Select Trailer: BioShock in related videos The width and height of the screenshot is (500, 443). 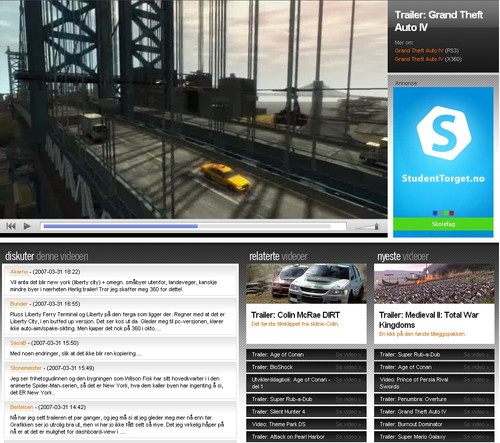306,367
